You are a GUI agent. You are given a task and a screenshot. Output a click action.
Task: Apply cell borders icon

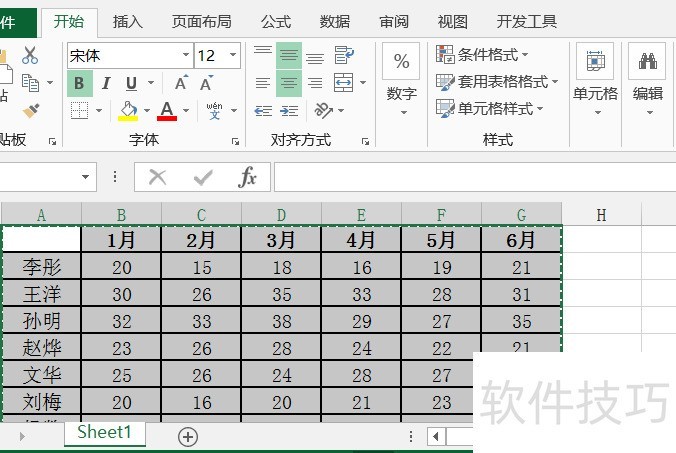(79, 110)
